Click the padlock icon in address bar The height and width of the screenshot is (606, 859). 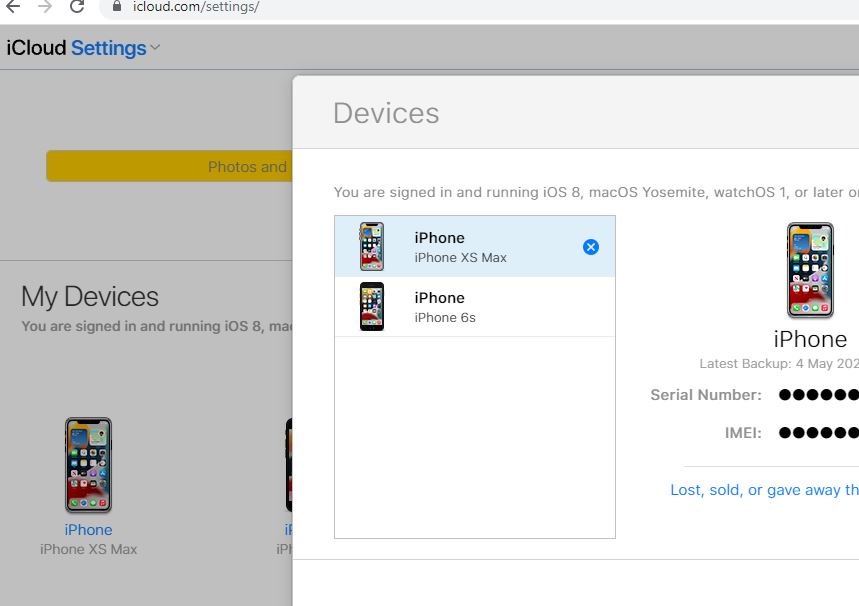[x=117, y=7]
